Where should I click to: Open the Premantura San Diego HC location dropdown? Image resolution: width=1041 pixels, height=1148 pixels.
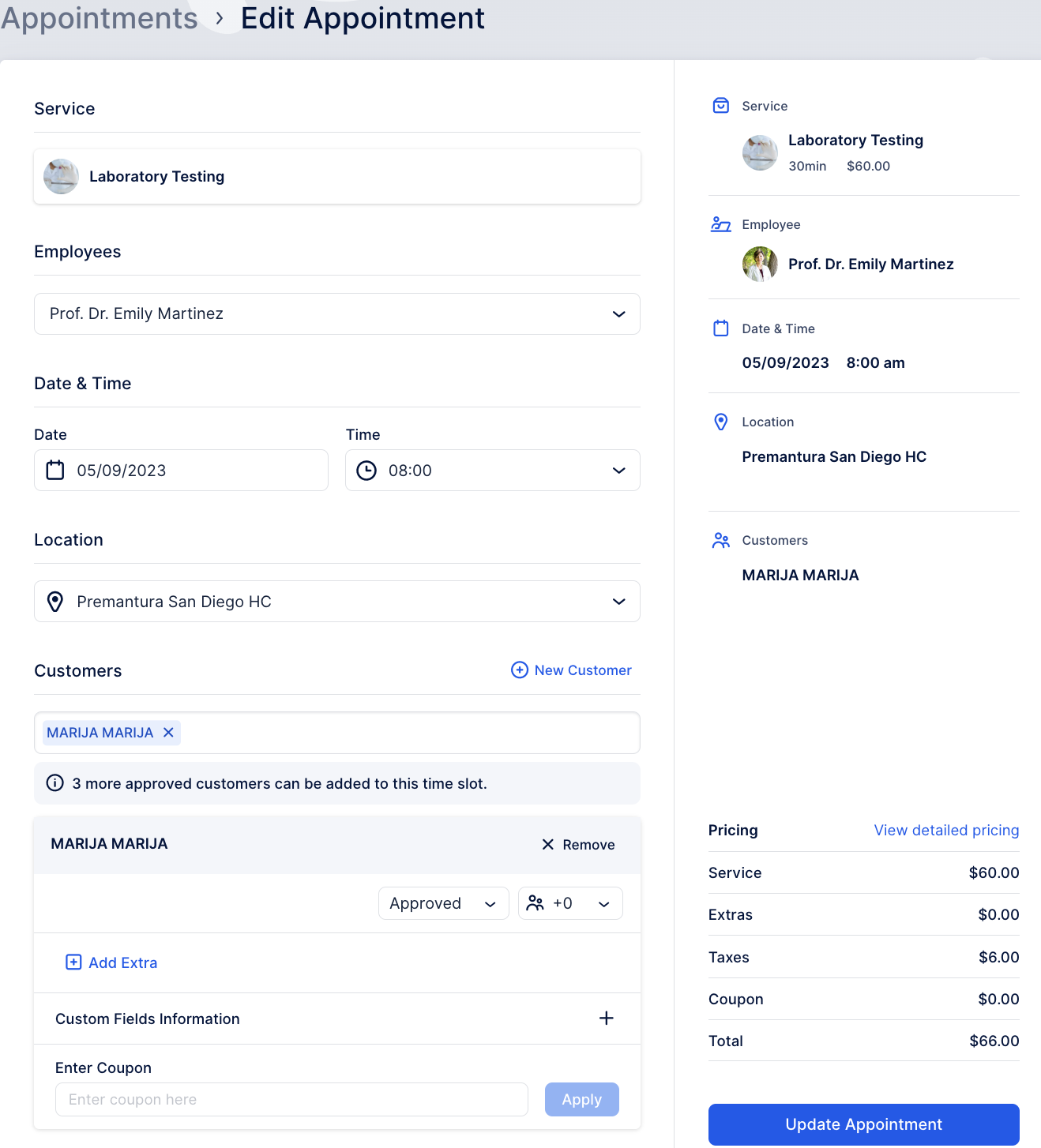(x=618, y=601)
